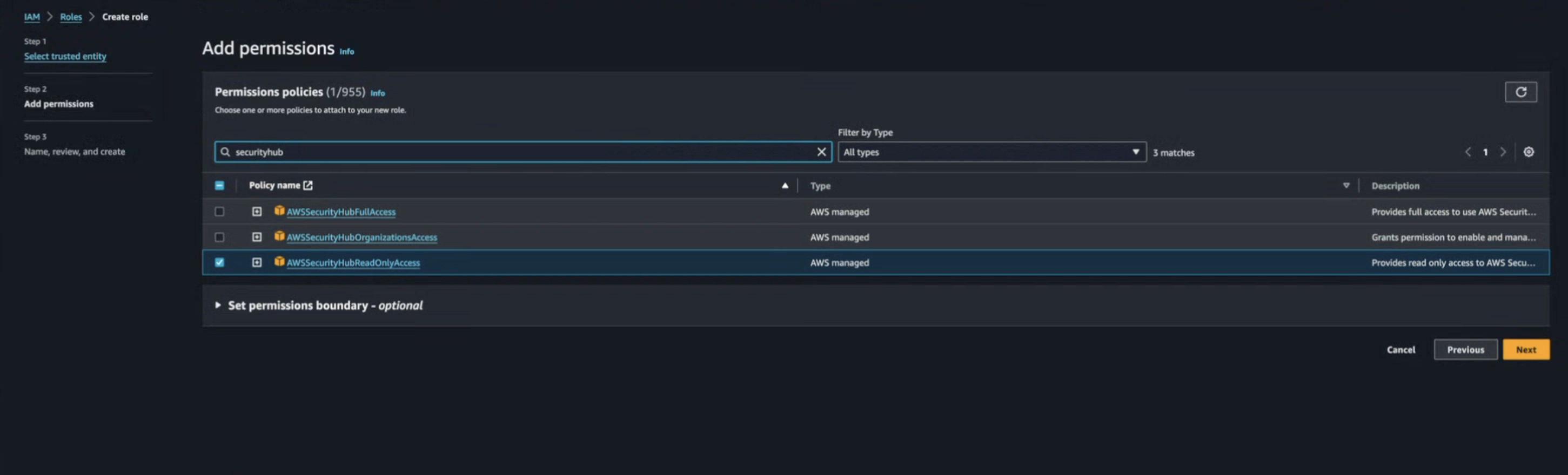
Task: Open the IAM breadcrumb link
Action: pyautogui.click(x=32, y=17)
